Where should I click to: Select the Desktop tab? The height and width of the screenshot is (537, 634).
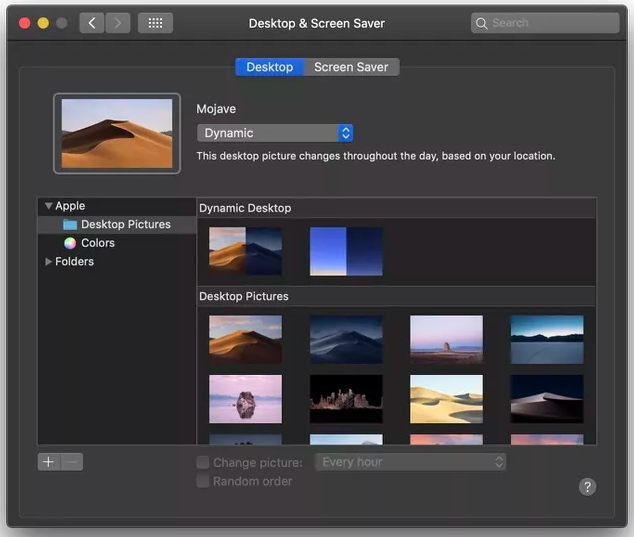[x=269, y=67]
